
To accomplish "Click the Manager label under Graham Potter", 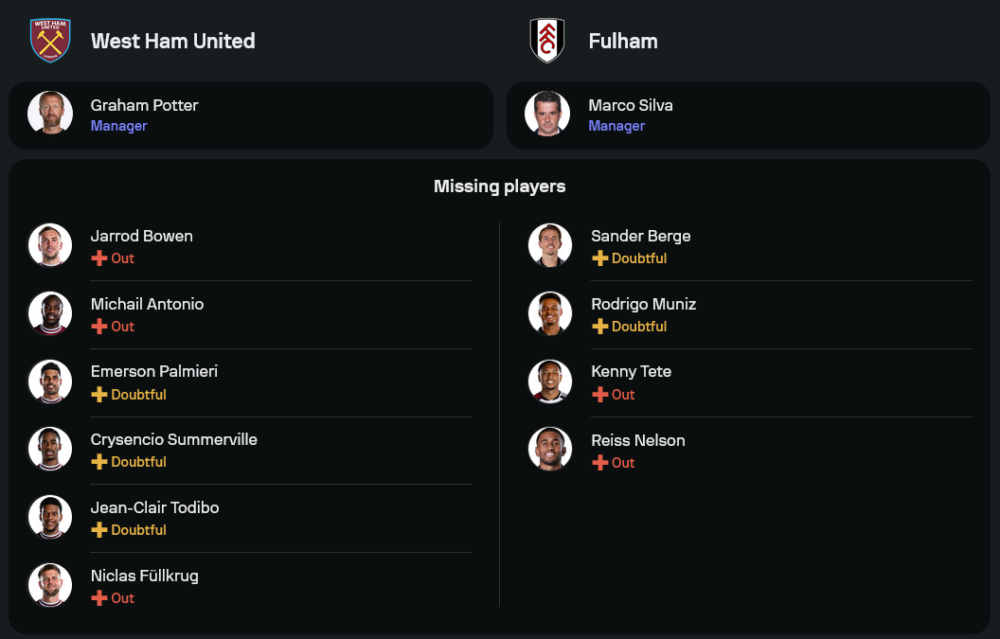I will point(119,126).
